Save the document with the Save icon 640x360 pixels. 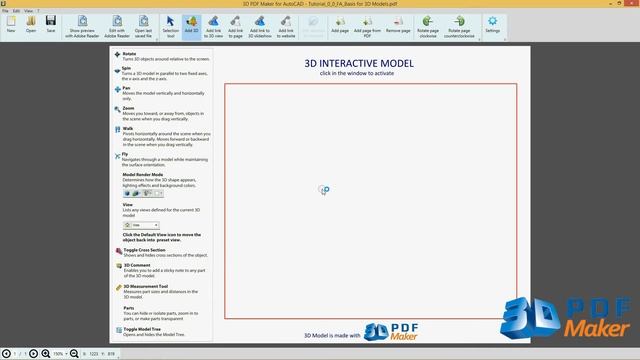(x=51, y=24)
